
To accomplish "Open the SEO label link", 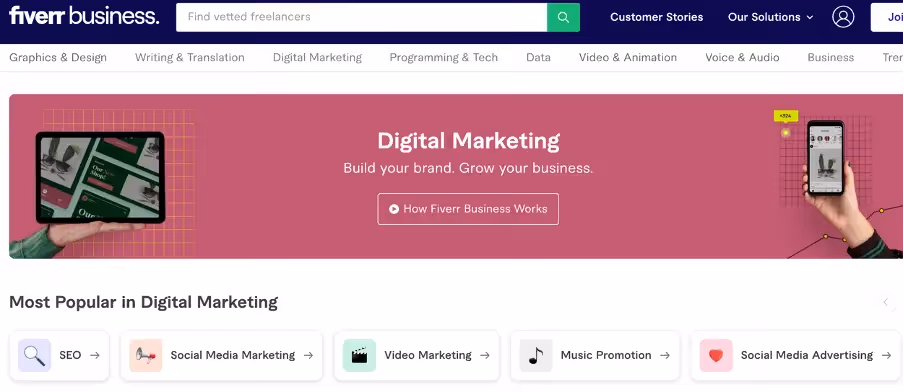I will (x=70, y=355).
